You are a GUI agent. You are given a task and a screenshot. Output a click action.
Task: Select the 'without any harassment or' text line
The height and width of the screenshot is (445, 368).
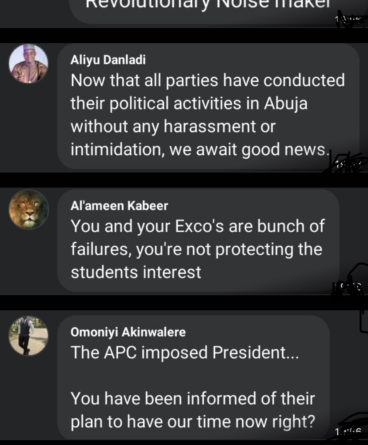(x=173, y=127)
